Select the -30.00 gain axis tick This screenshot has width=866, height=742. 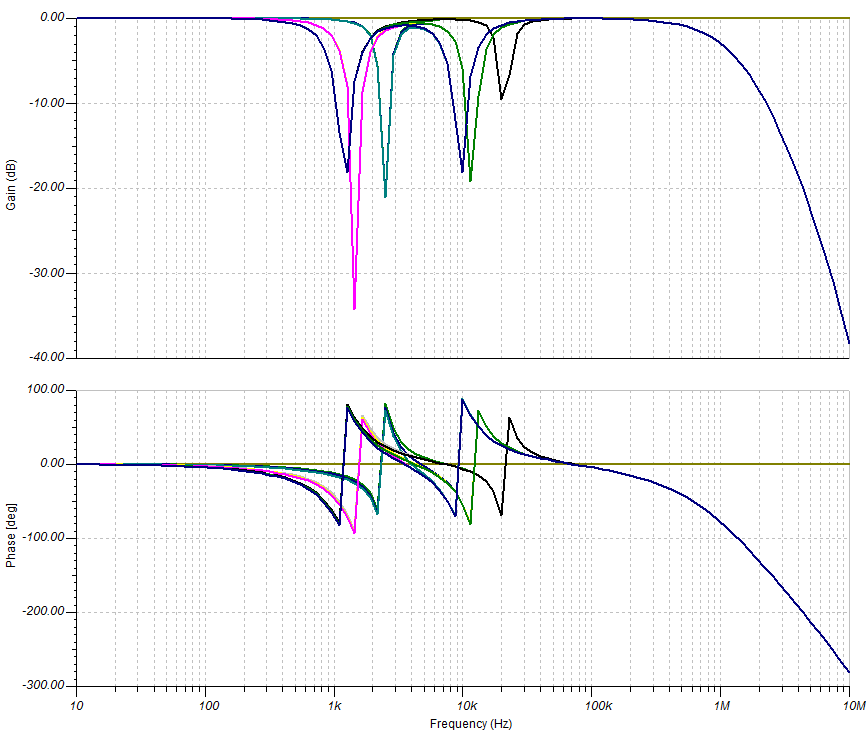(47, 273)
